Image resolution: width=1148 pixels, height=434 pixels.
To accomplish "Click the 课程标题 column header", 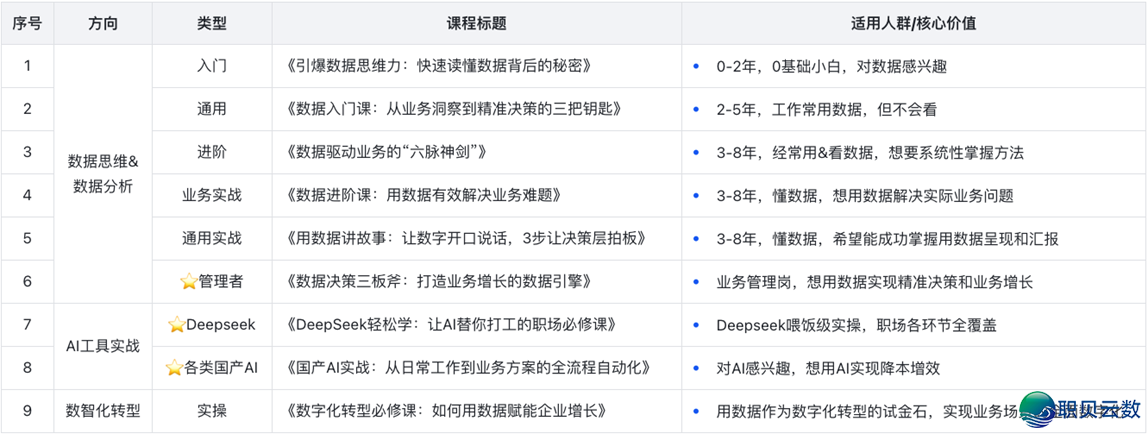I will [x=477, y=23].
